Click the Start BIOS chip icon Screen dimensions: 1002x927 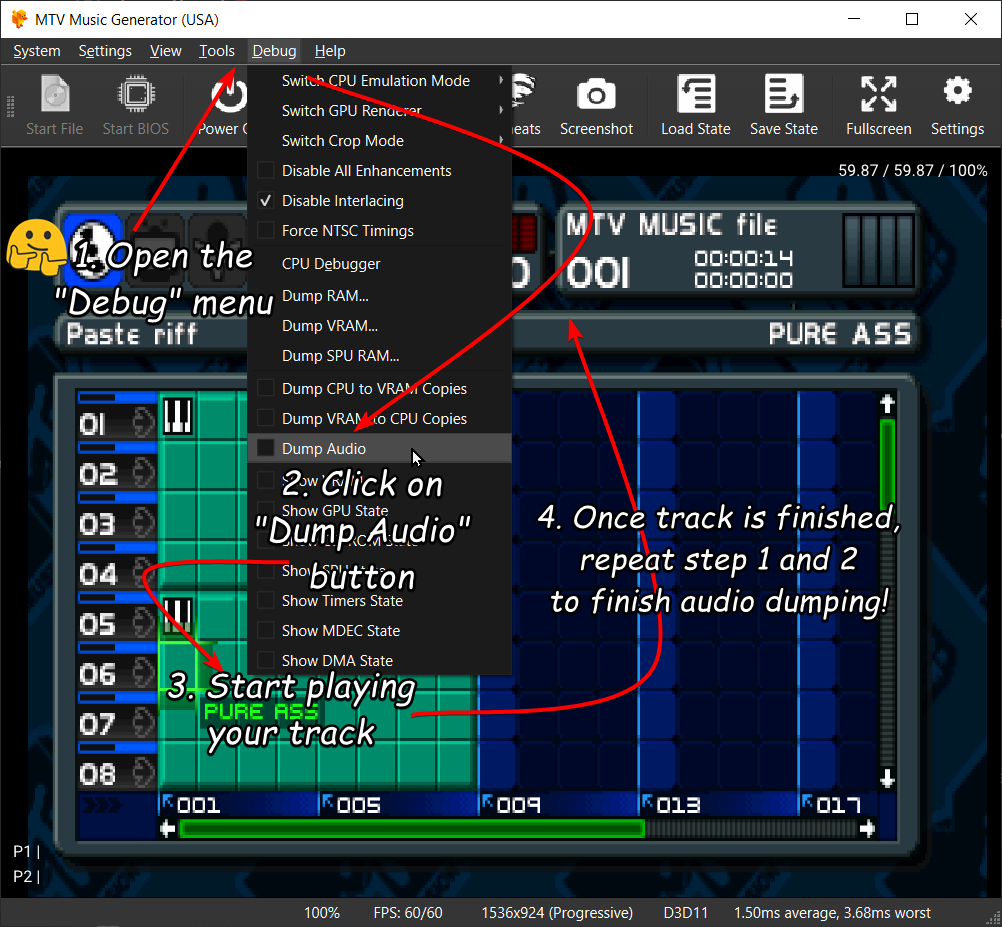tap(135, 95)
